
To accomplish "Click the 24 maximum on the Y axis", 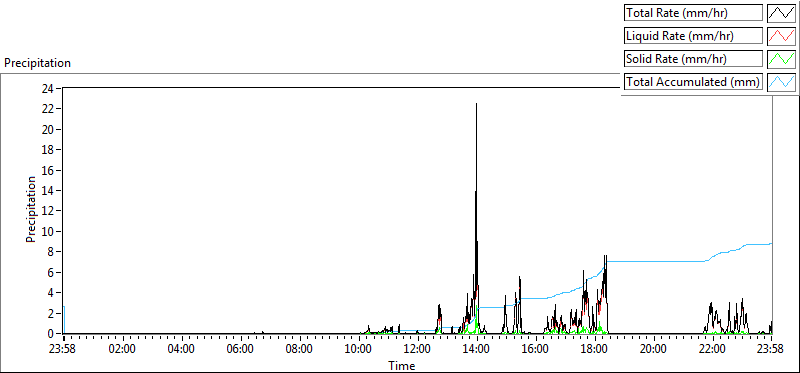I will click(48, 88).
